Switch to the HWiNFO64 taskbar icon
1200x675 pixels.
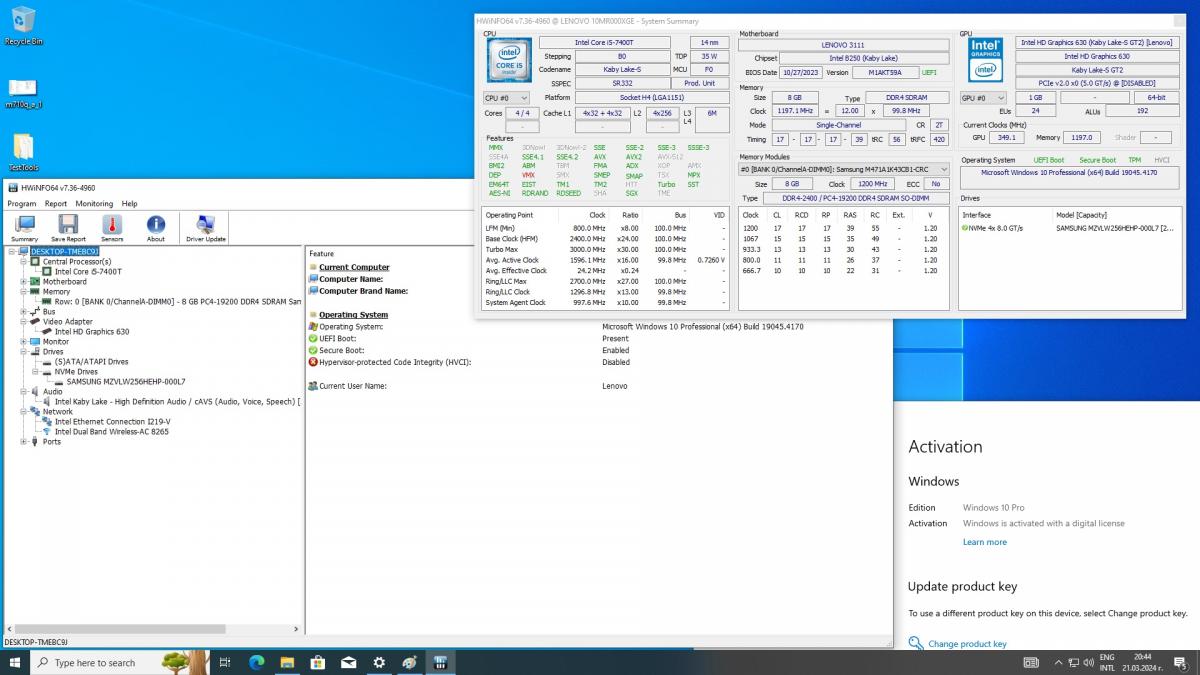coord(441,662)
